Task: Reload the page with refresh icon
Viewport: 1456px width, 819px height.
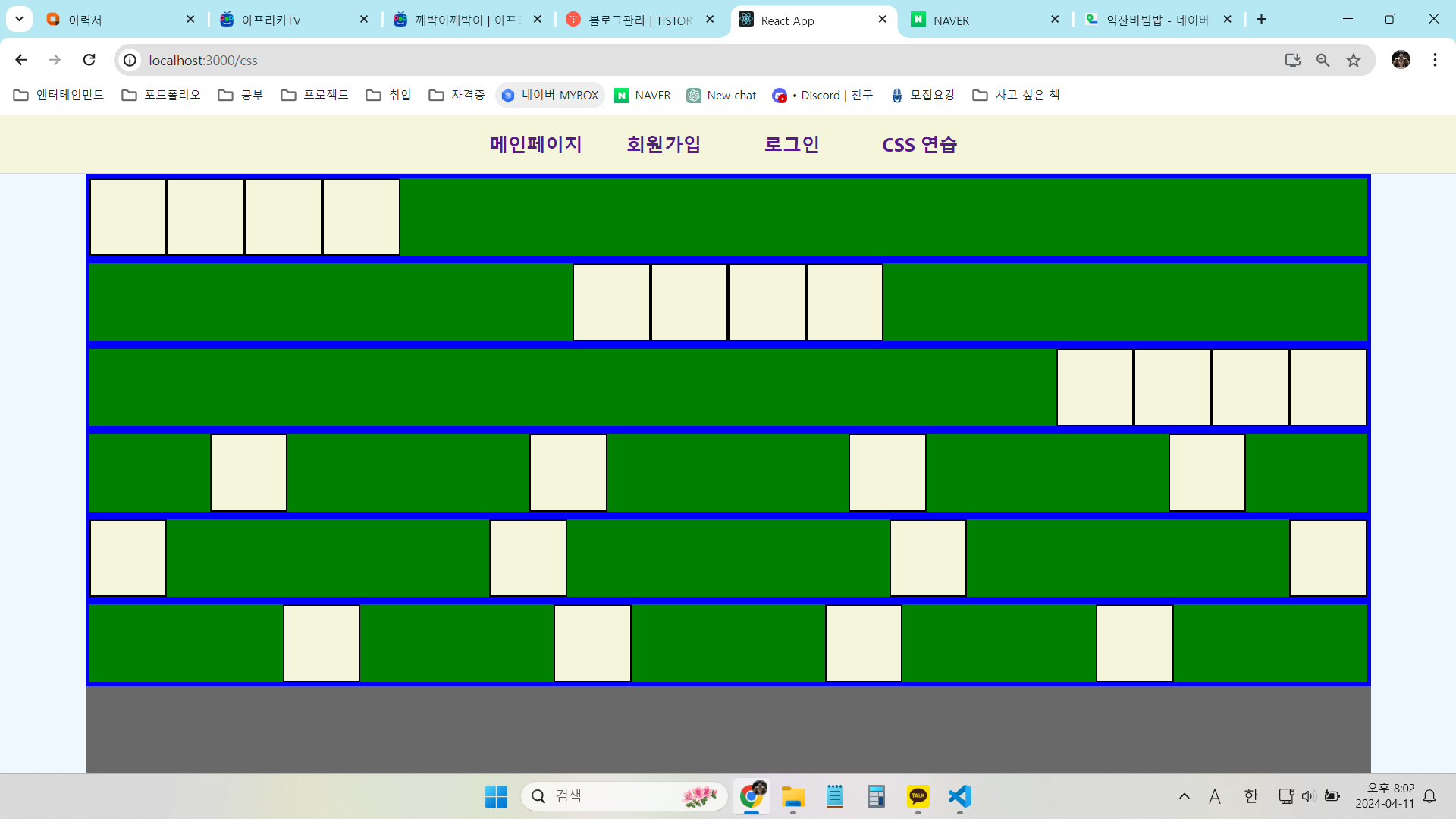Action: (x=89, y=60)
